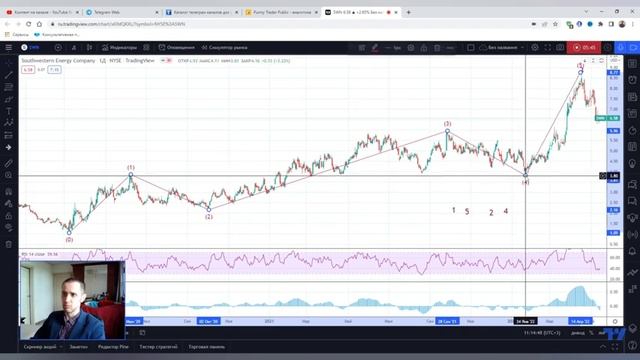
Task: Open time axis settings gear
Action: point(615,321)
